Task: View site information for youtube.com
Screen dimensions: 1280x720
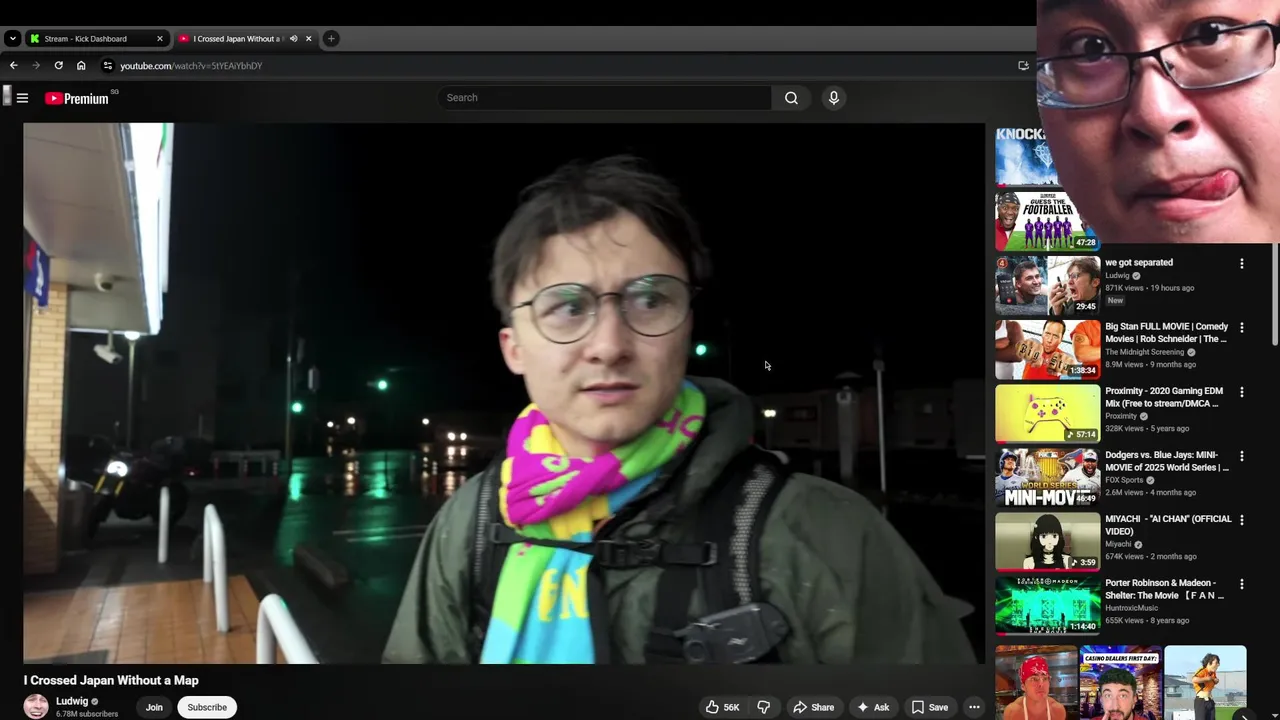Action: [108, 66]
